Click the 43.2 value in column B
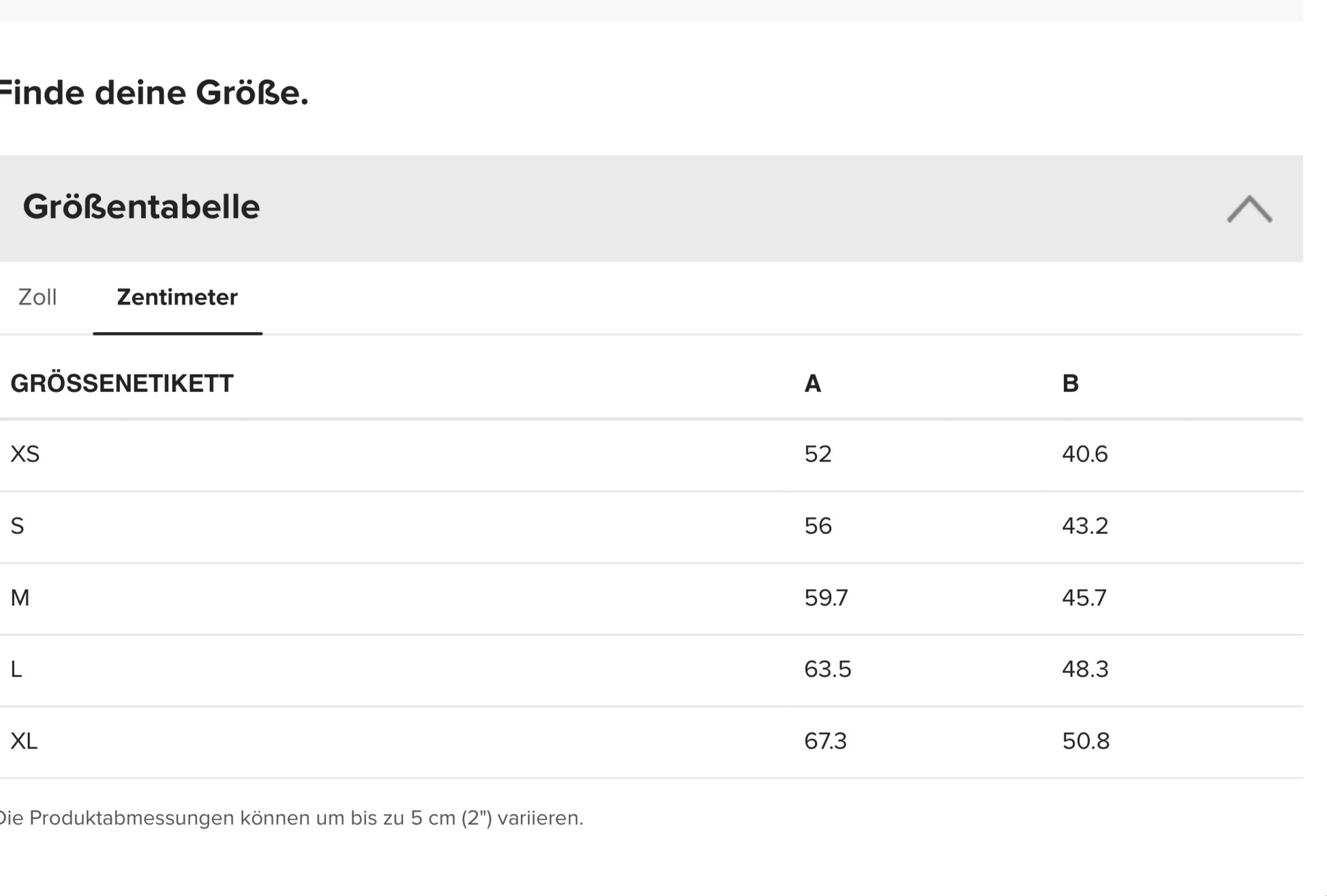This screenshot has height=896, width=1327. 1085,526
